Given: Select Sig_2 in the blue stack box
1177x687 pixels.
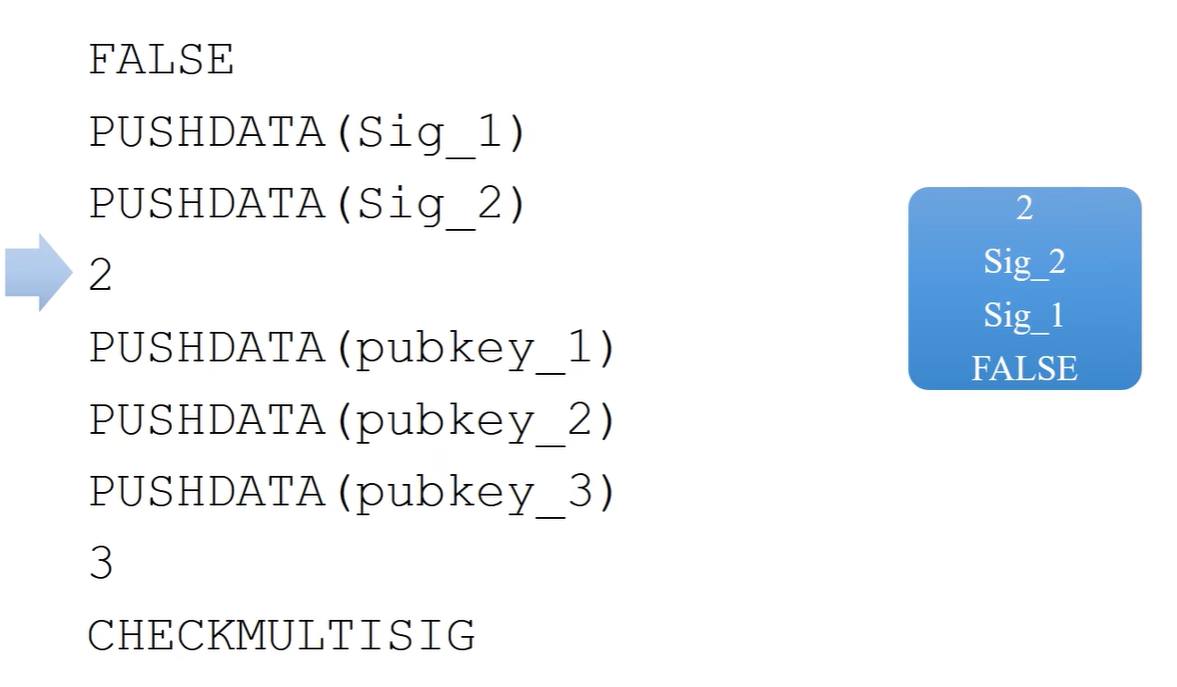Looking at the screenshot, I should [1025, 263].
